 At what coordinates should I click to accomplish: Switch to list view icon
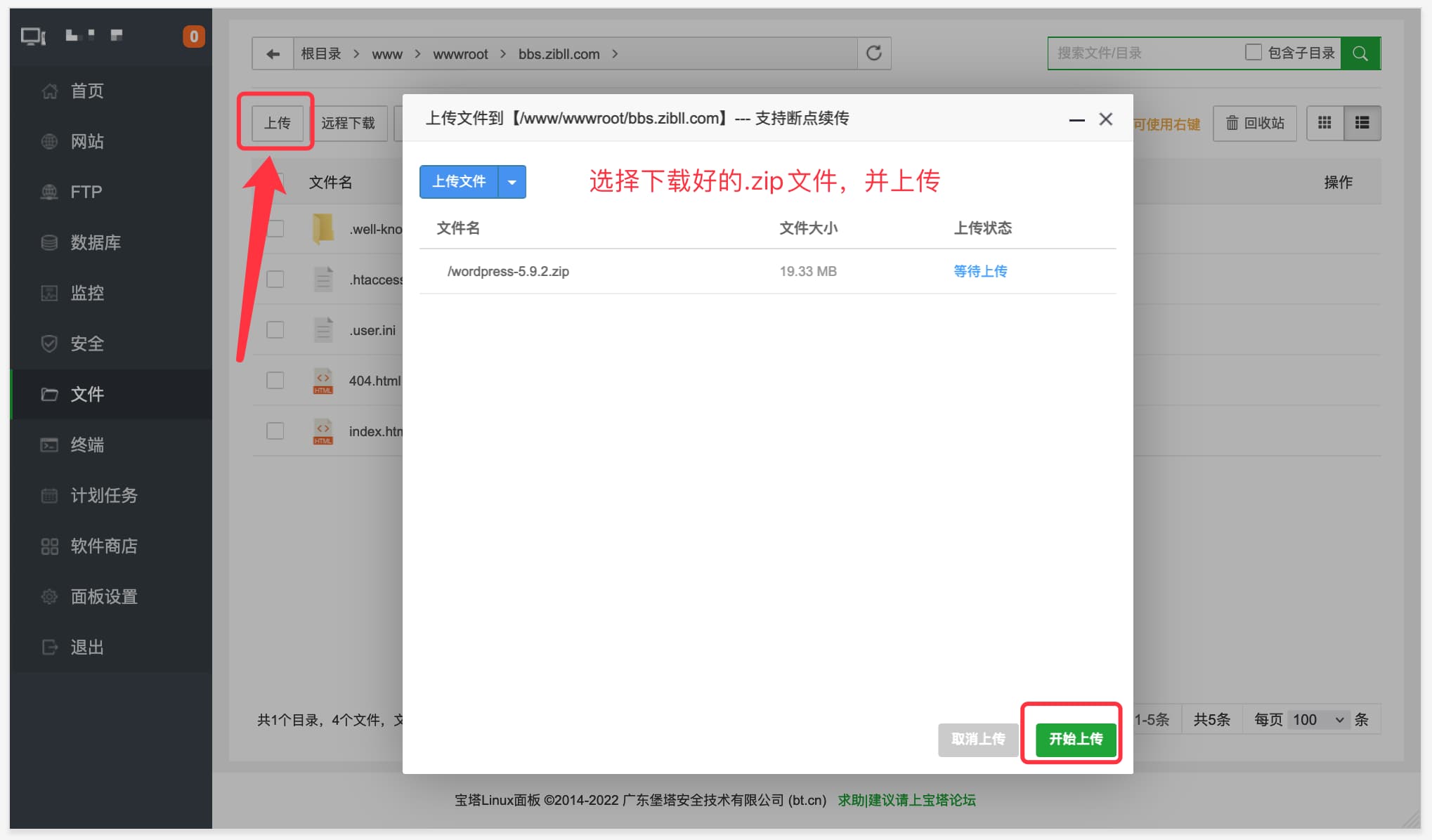click(x=1362, y=123)
